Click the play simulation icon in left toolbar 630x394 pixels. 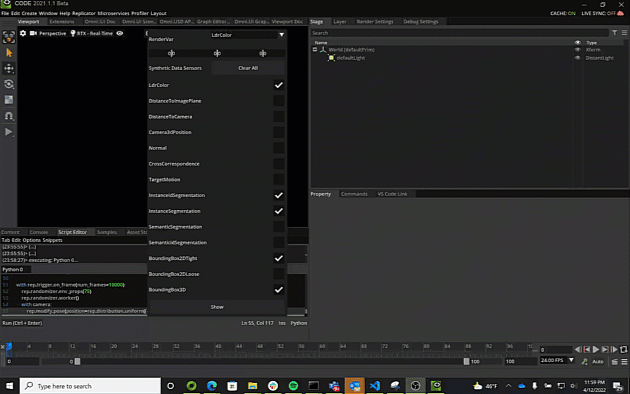coord(9,132)
